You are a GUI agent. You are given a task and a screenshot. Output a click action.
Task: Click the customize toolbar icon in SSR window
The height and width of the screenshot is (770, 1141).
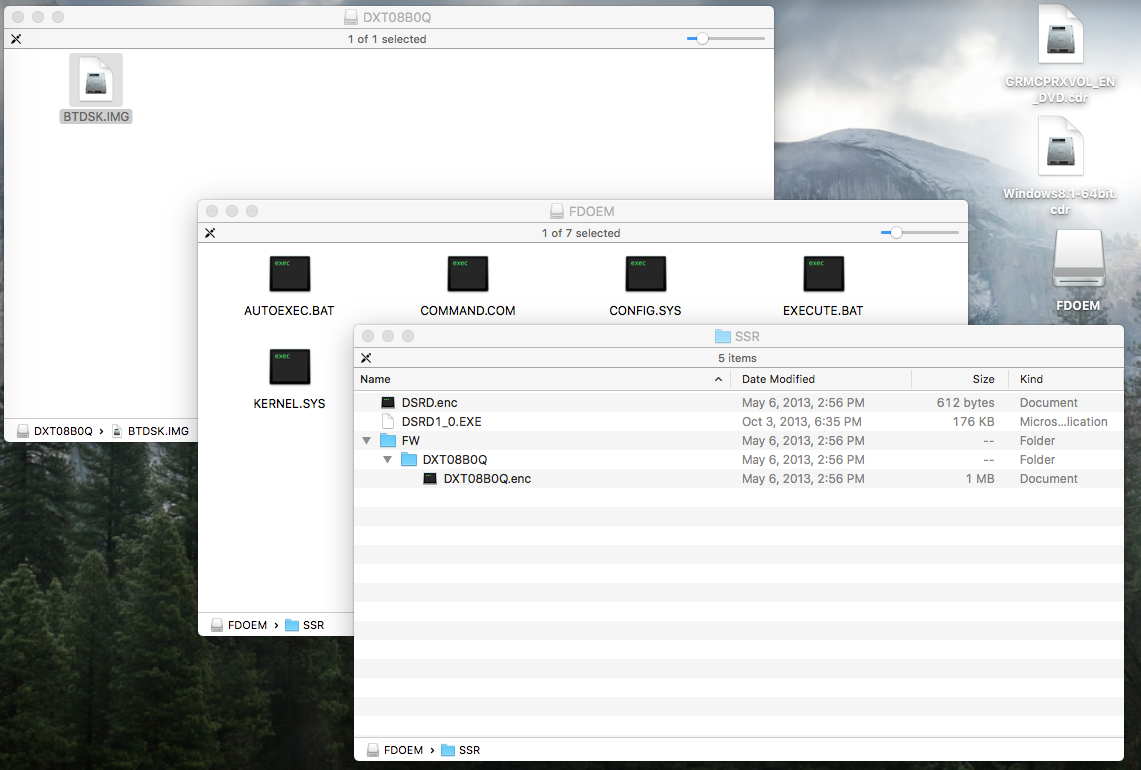pyautogui.click(x=366, y=358)
